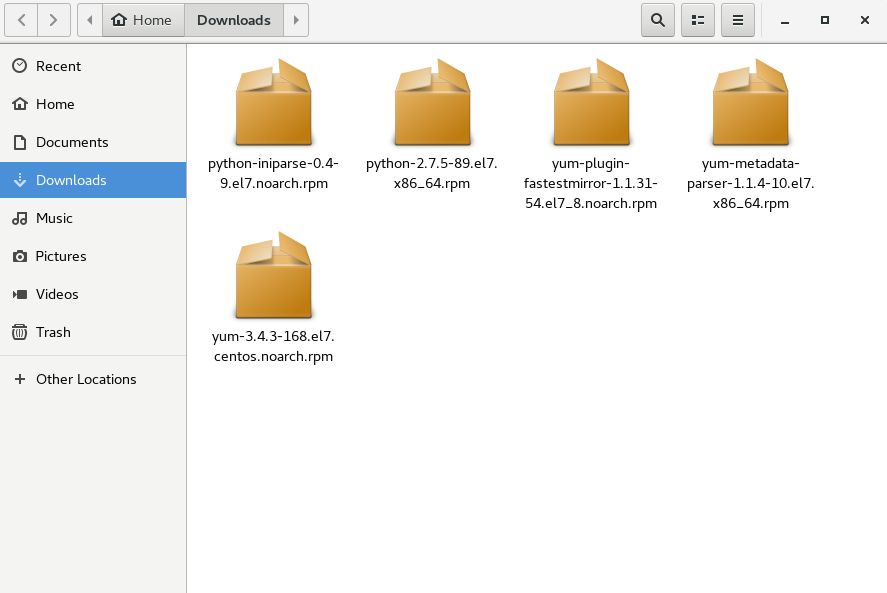Select the yum-3.4.3-168 package icon
This screenshot has width=887, height=593.
coord(273,275)
